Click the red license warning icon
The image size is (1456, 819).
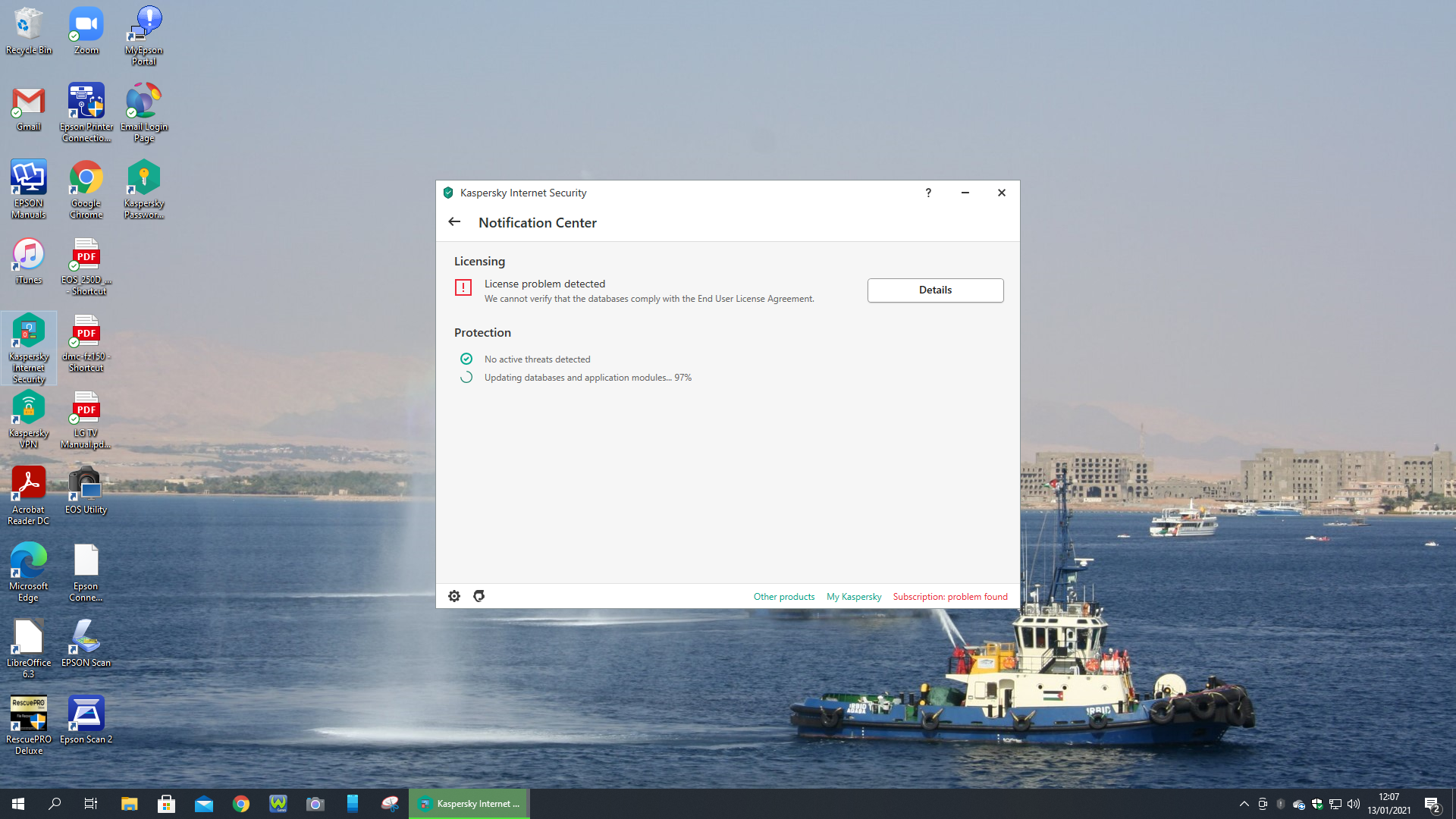(x=463, y=287)
